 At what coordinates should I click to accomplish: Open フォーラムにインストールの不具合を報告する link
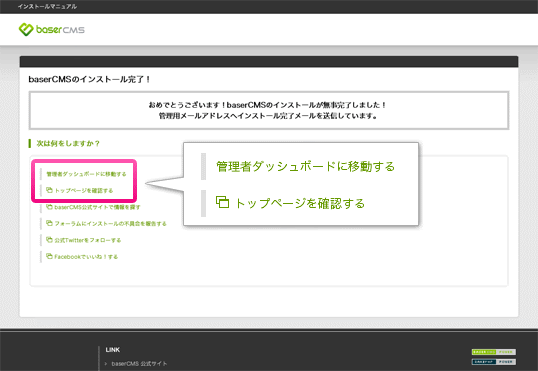[106, 223]
